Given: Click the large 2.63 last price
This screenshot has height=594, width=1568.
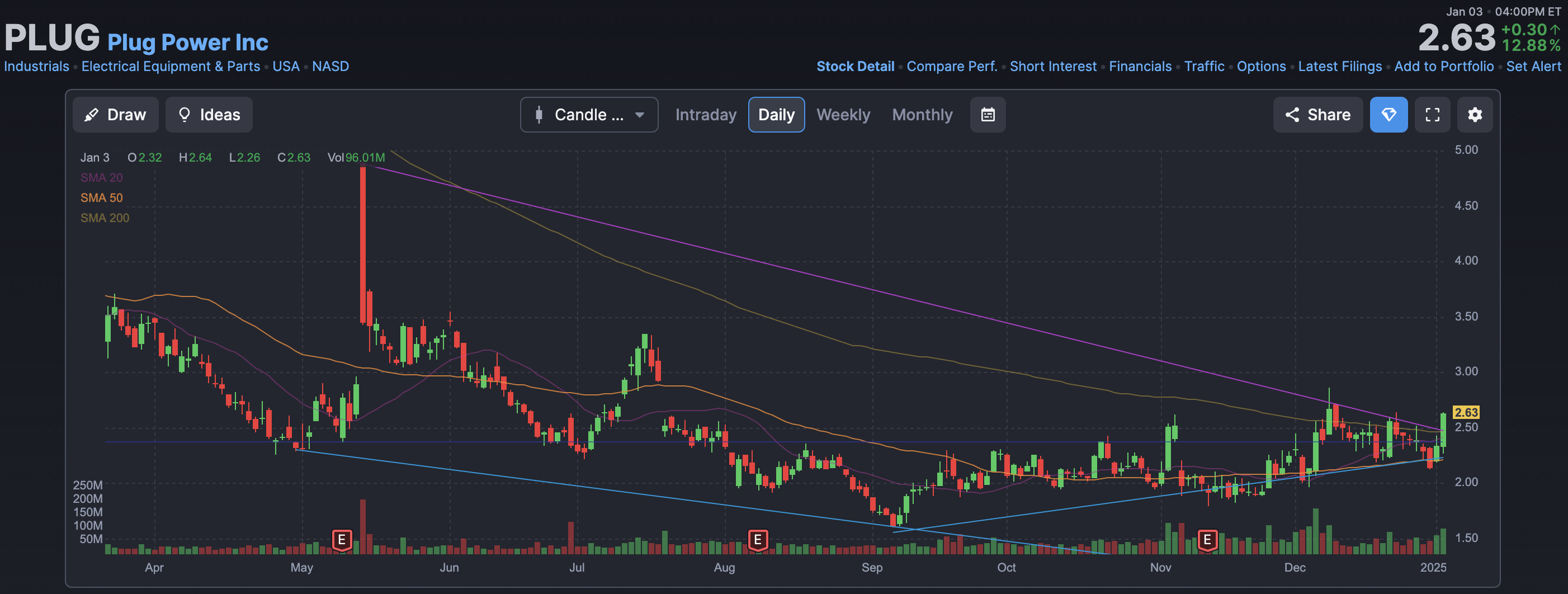Looking at the screenshot, I should (x=1457, y=37).
